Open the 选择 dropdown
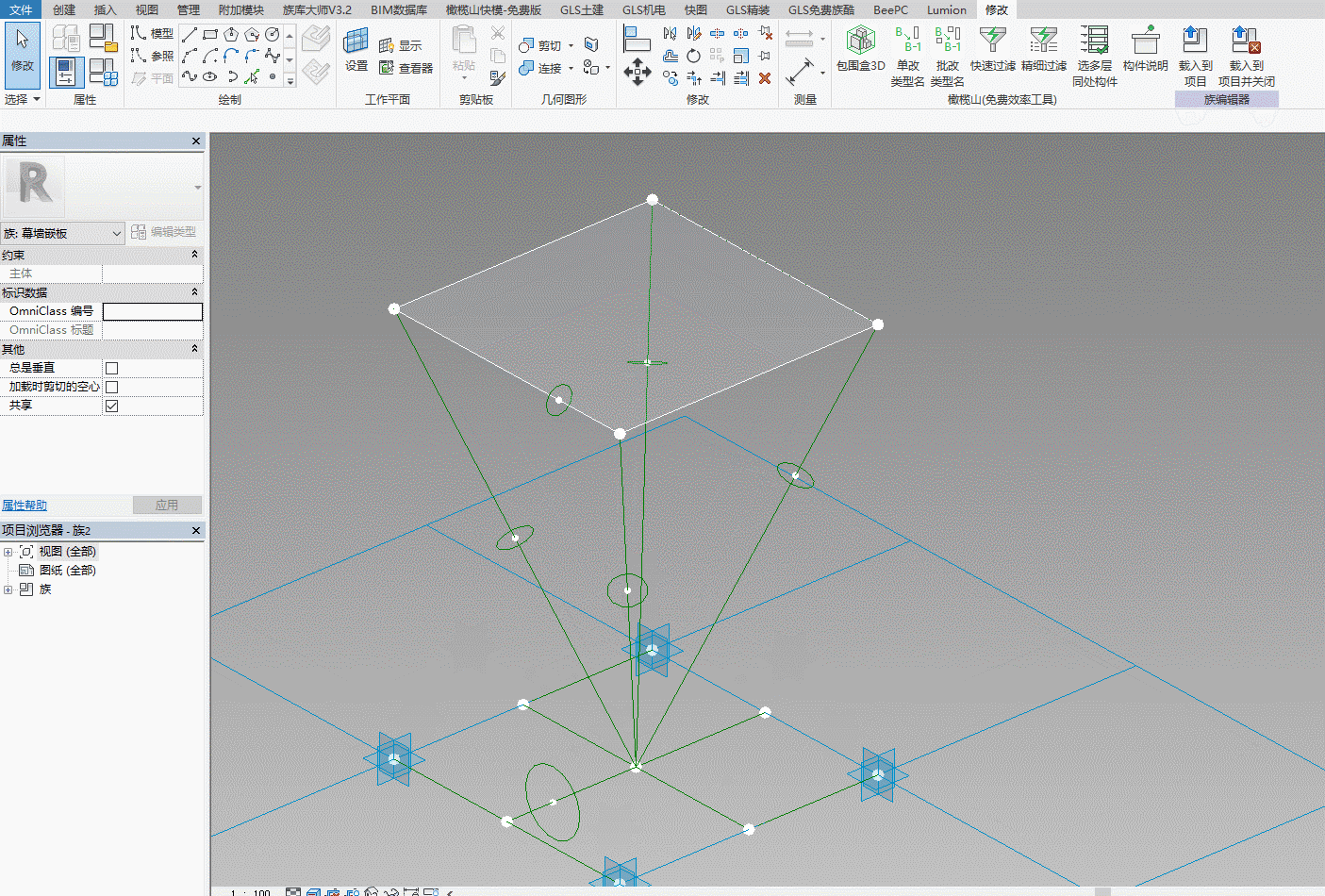1325x896 pixels. (23, 99)
